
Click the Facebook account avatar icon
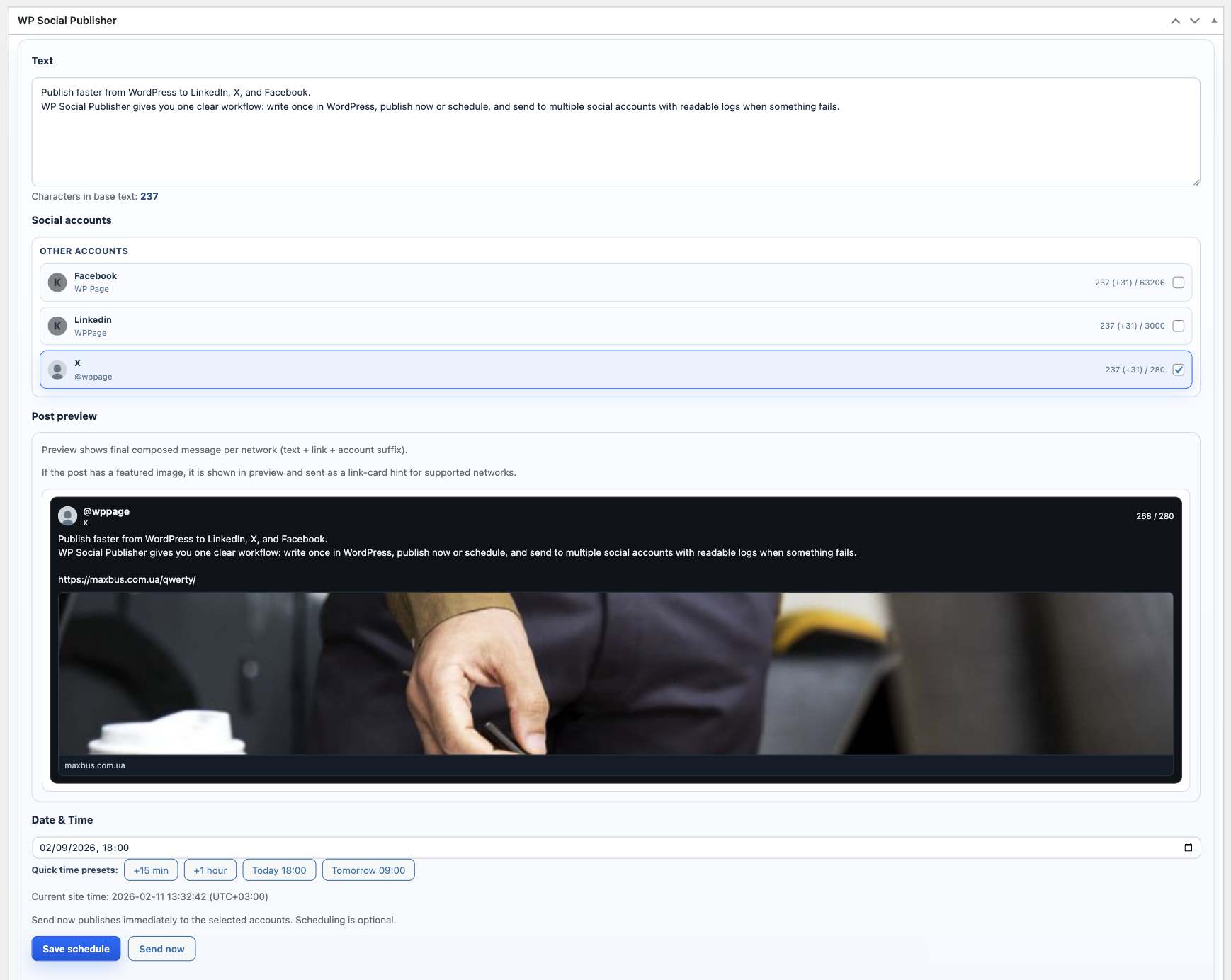[x=57, y=282]
